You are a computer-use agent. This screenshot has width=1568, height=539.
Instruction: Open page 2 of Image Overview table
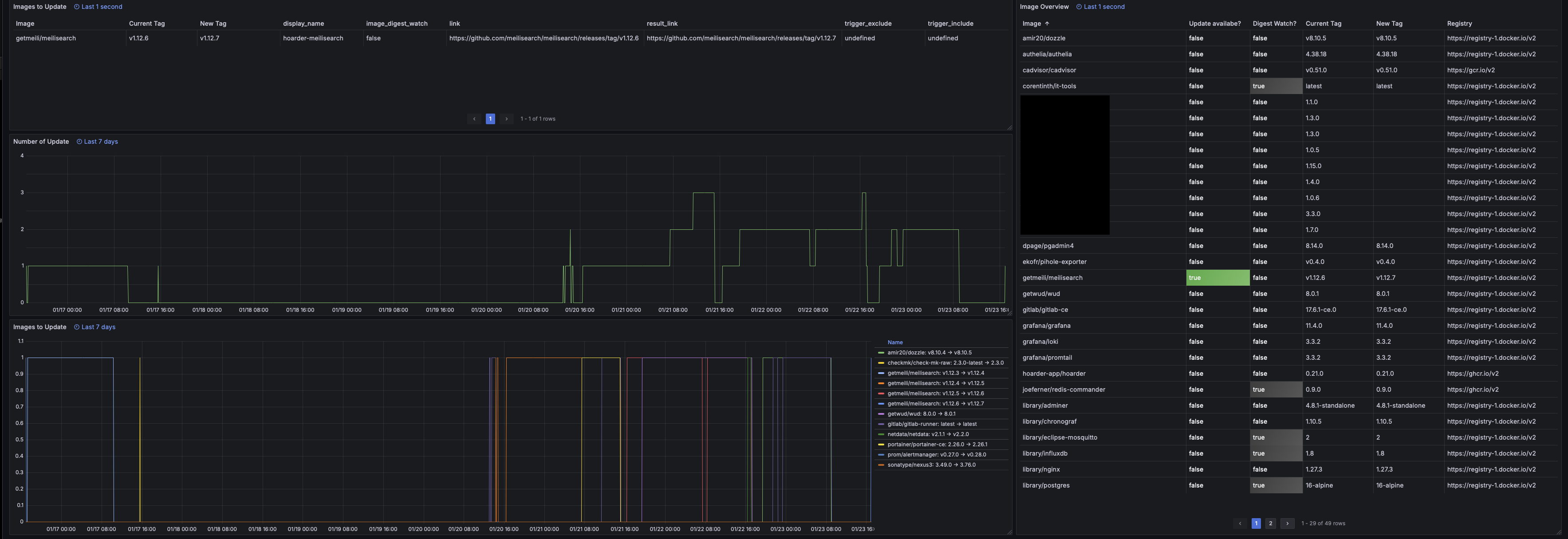[1270, 523]
